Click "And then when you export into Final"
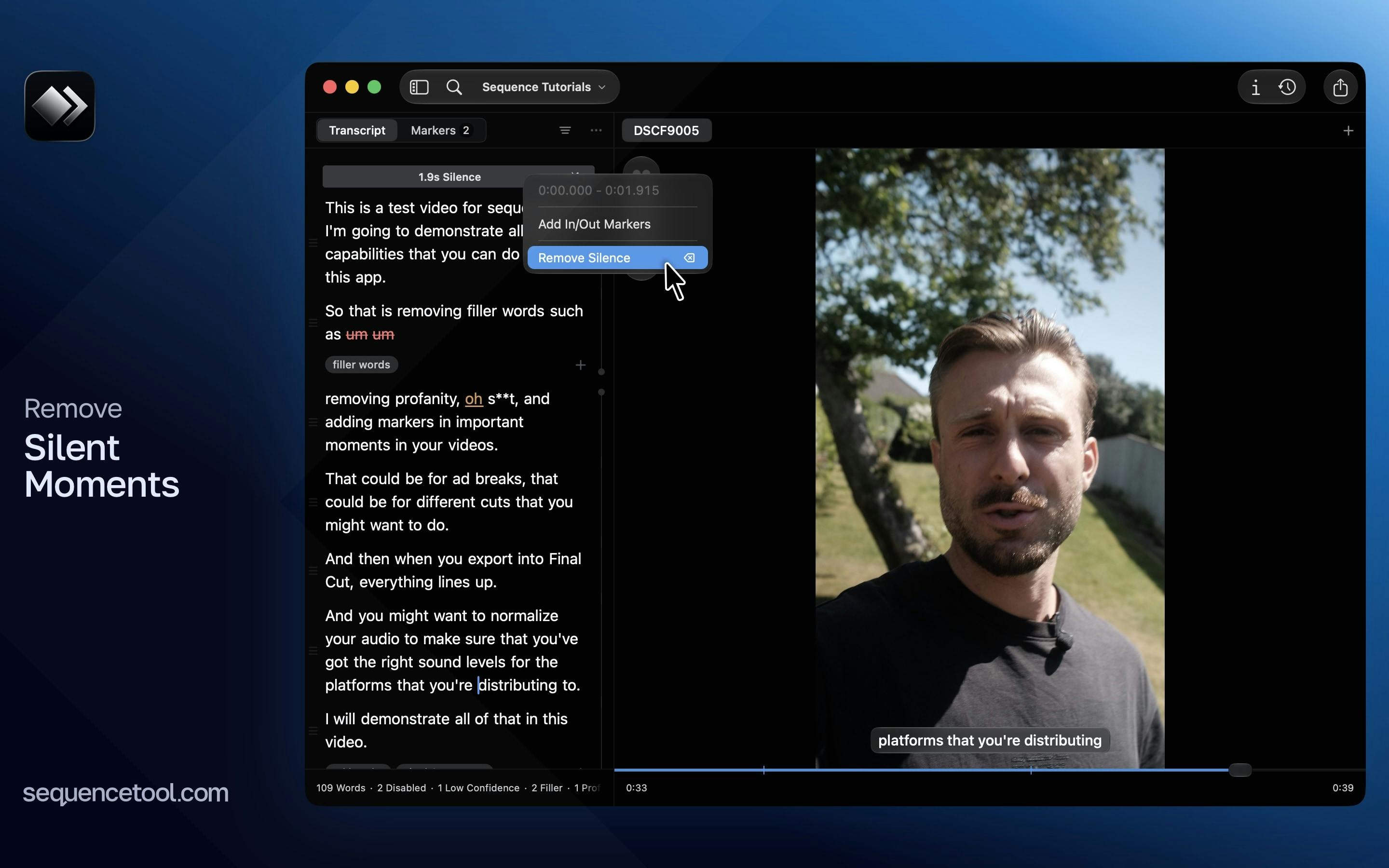This screenshot has height=868, width=1389. pyautogui.click(x=453, y=558)
